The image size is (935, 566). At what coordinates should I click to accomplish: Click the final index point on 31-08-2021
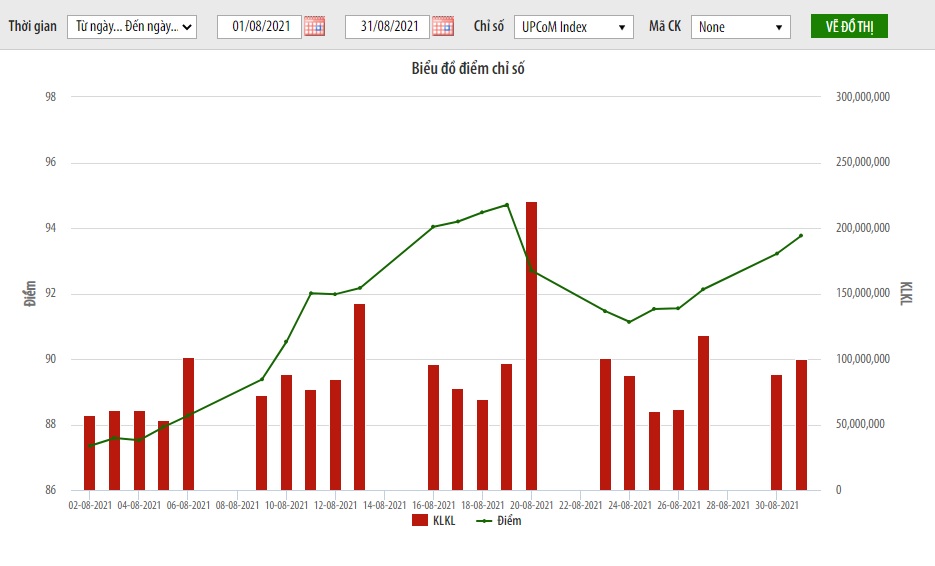(x=801, y=236)
